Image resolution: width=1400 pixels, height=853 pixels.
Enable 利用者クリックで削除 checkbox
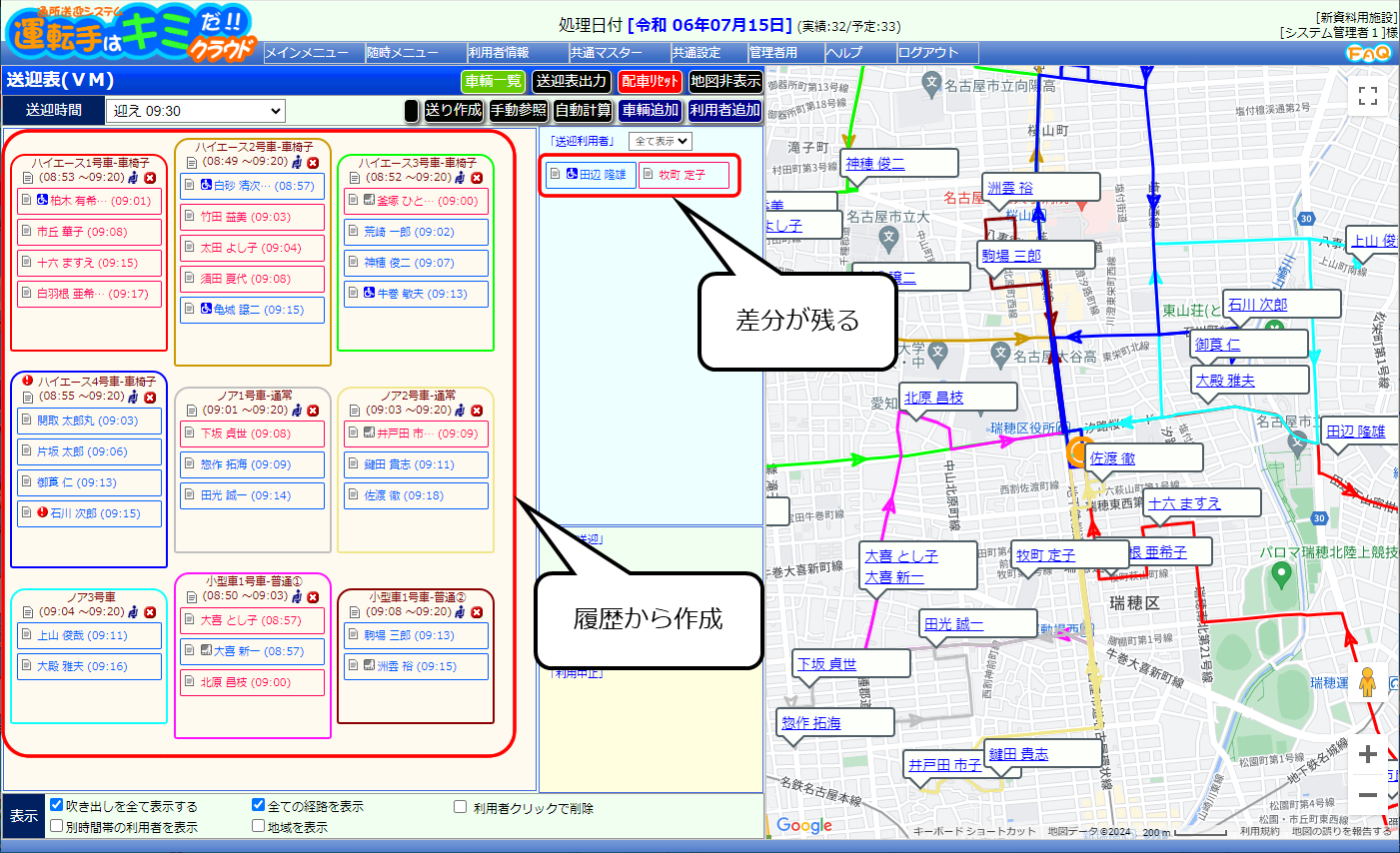(x=461, y=807)
